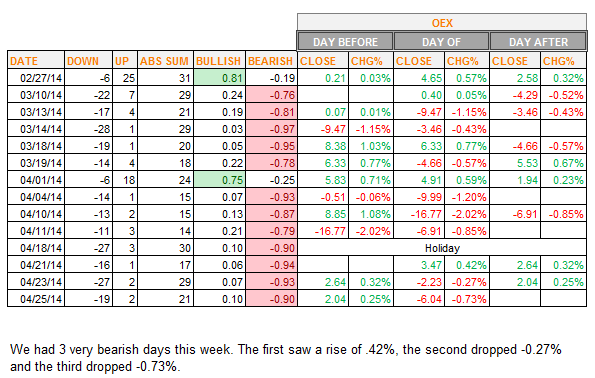Screen dimensions: 595x378
Task: Click the -0.73% change cell in last row
Action: point(467,298)
